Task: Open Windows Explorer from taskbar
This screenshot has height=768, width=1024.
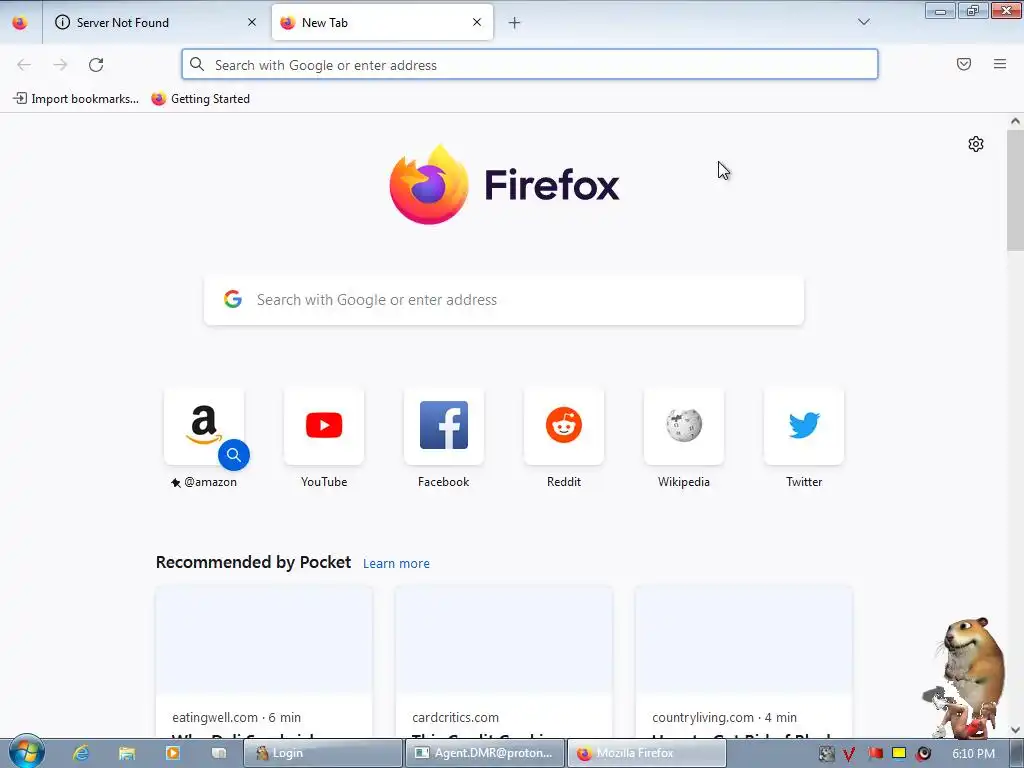Action: coord(127,753)
